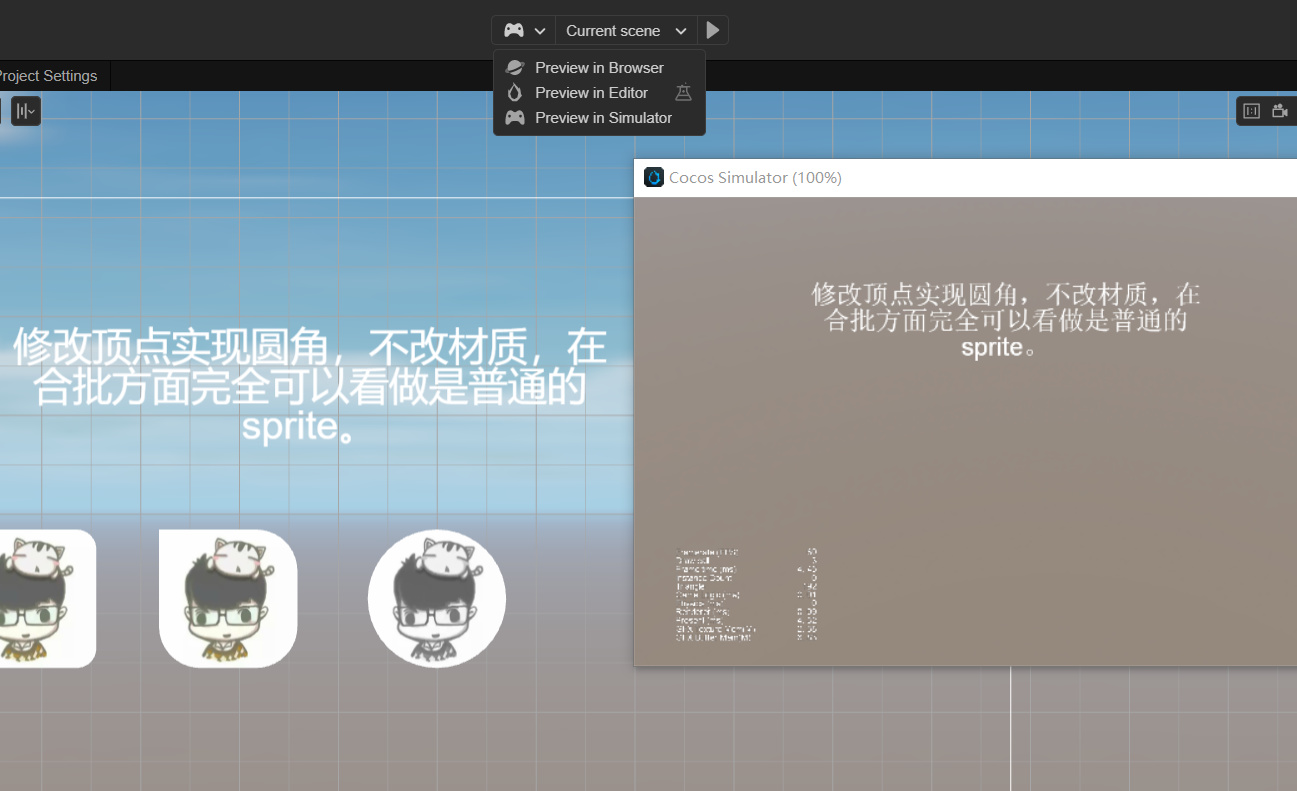Screen dimensions: 1297x791
Task: Click the Cocos Simulator window logo icon
Action: tap(654, 178)
